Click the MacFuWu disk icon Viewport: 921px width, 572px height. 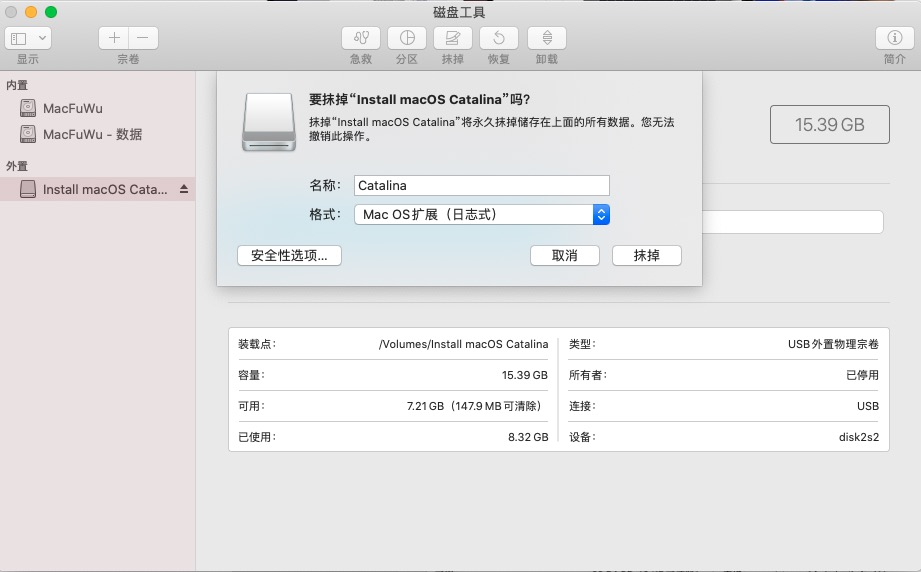pos(28,108)
